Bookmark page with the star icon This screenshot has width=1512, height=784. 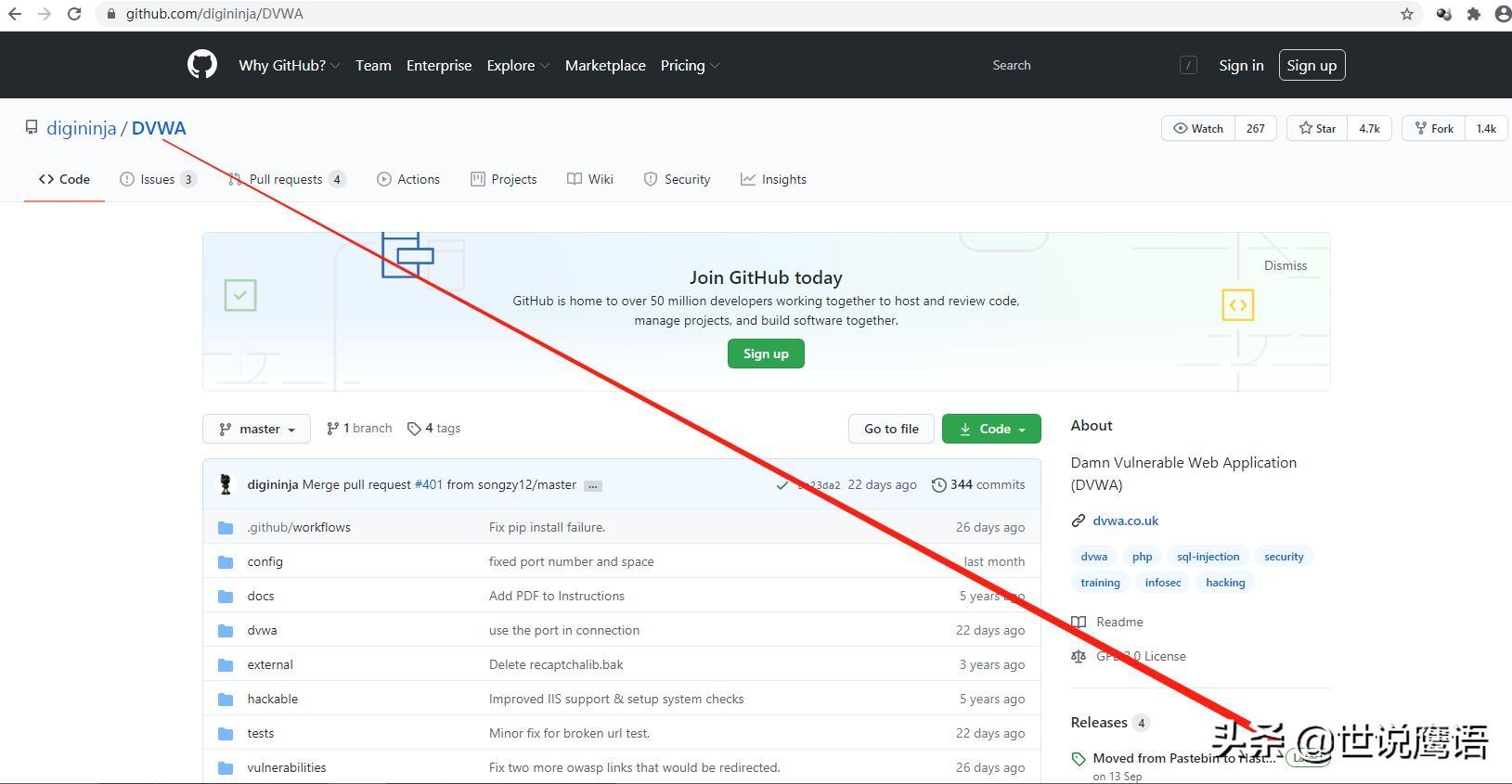[x=1407, y=14]
